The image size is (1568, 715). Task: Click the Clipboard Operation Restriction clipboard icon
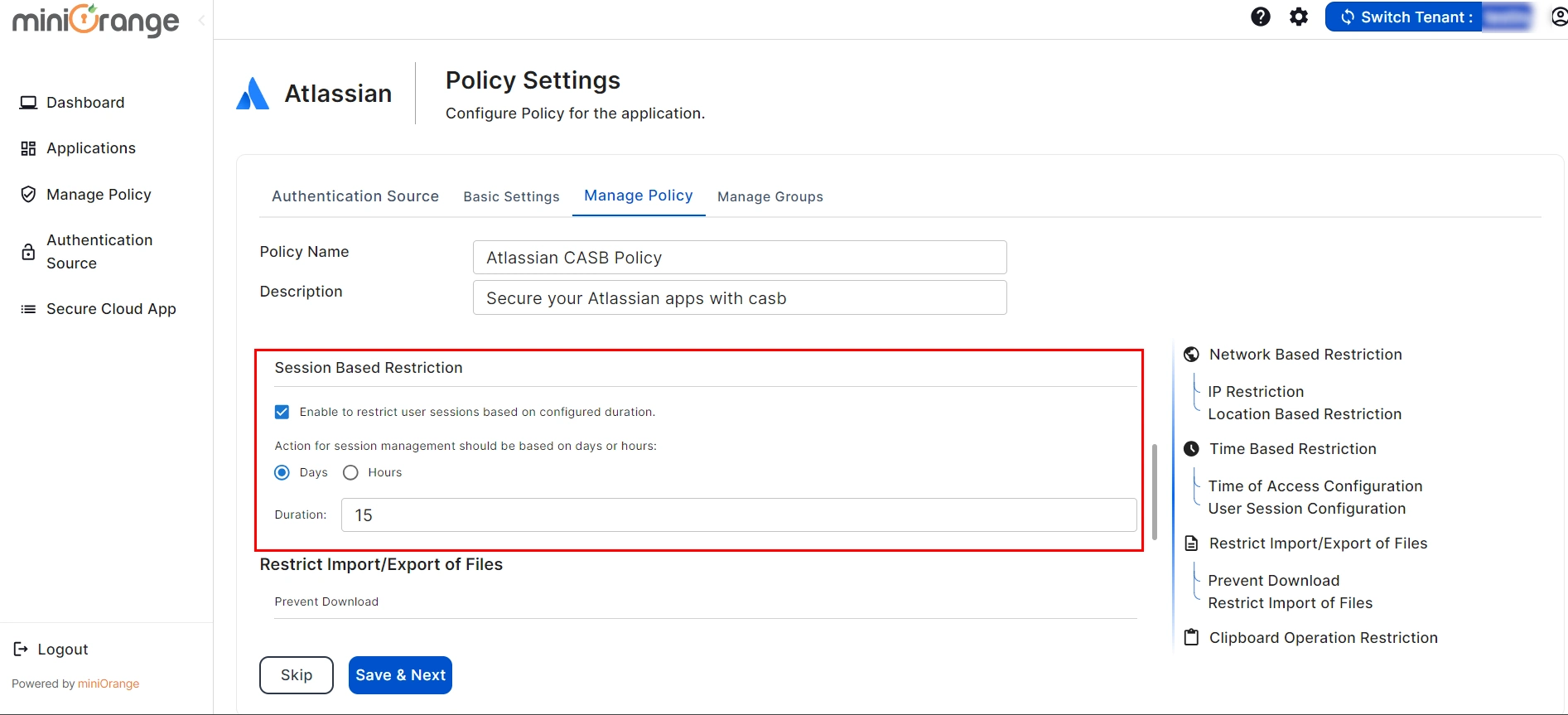click(1191, 638)
